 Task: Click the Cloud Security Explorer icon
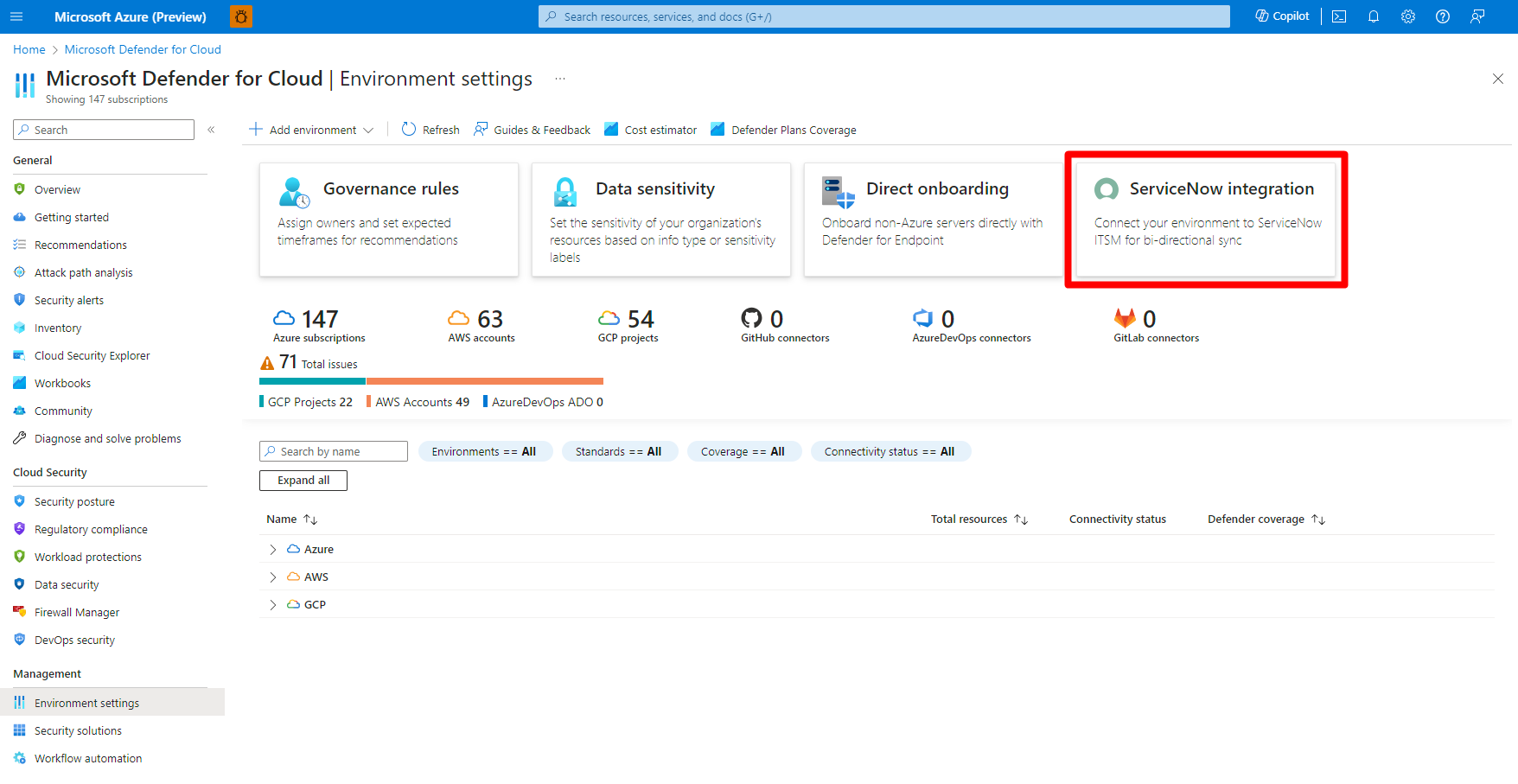[19, 355]
